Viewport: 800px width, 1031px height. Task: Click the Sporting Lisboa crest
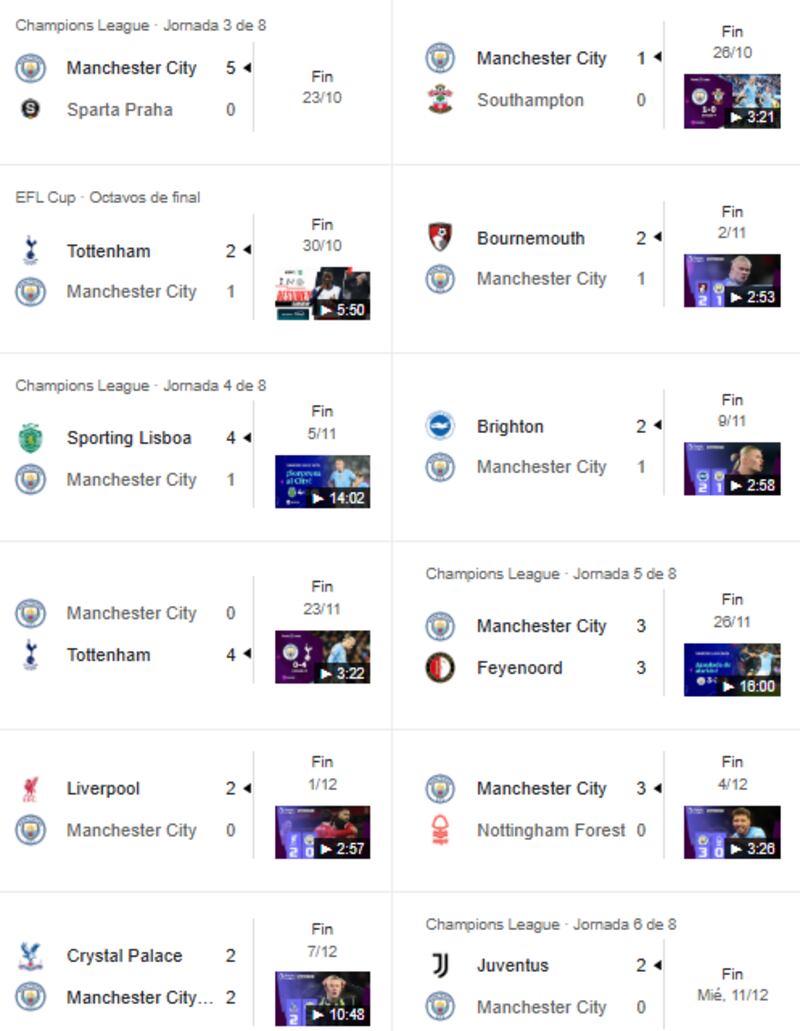pos(30,438)
